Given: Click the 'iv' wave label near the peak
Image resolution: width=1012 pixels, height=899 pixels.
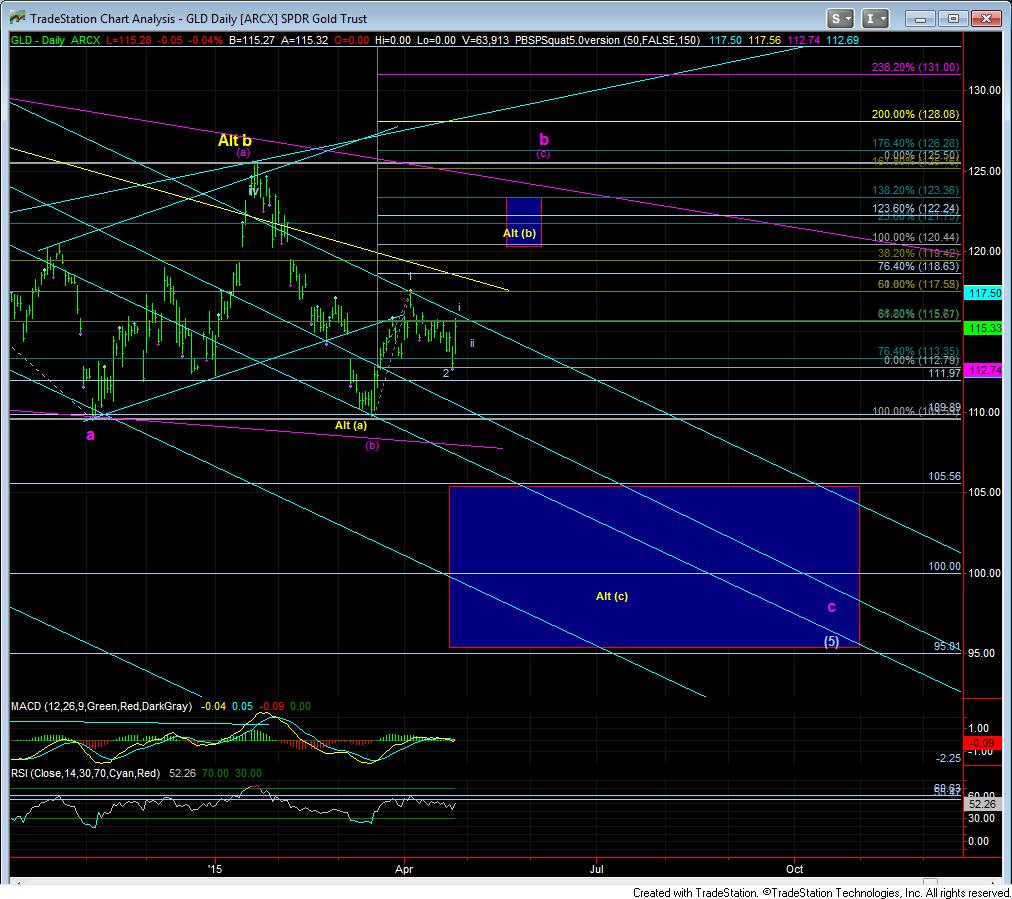Looking at the screenshot, I should click(x=254, y=192).
